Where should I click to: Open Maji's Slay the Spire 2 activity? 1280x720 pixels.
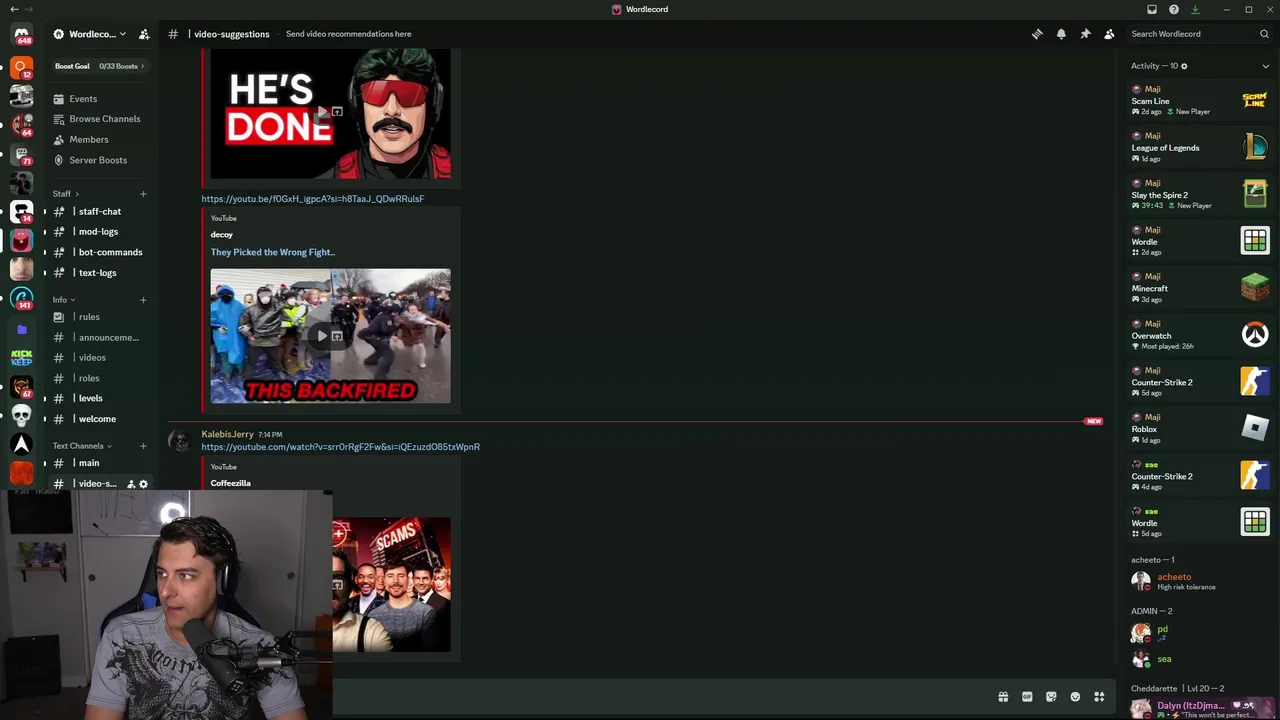point(1199,195)
